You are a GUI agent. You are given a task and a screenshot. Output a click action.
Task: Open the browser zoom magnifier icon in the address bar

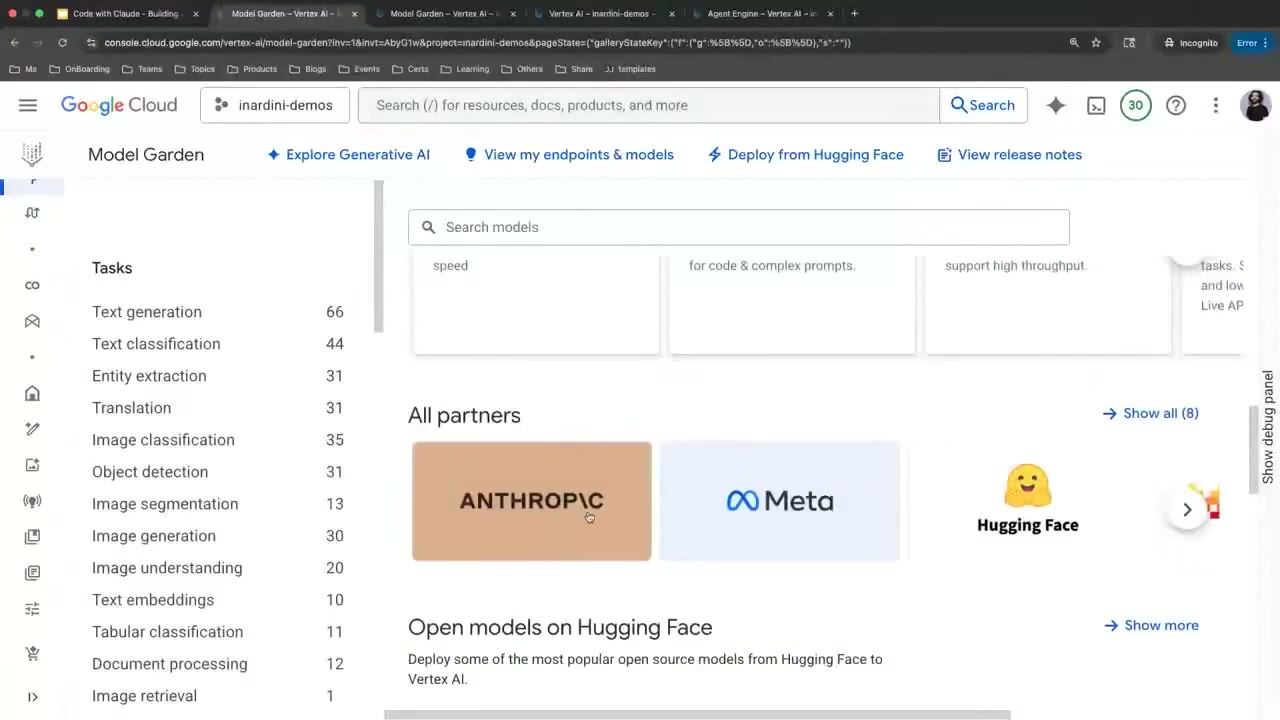1074,43
